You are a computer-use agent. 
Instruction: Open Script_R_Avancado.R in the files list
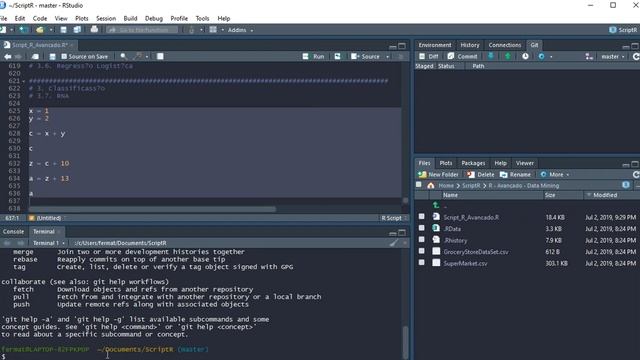[x=471, y=217]
